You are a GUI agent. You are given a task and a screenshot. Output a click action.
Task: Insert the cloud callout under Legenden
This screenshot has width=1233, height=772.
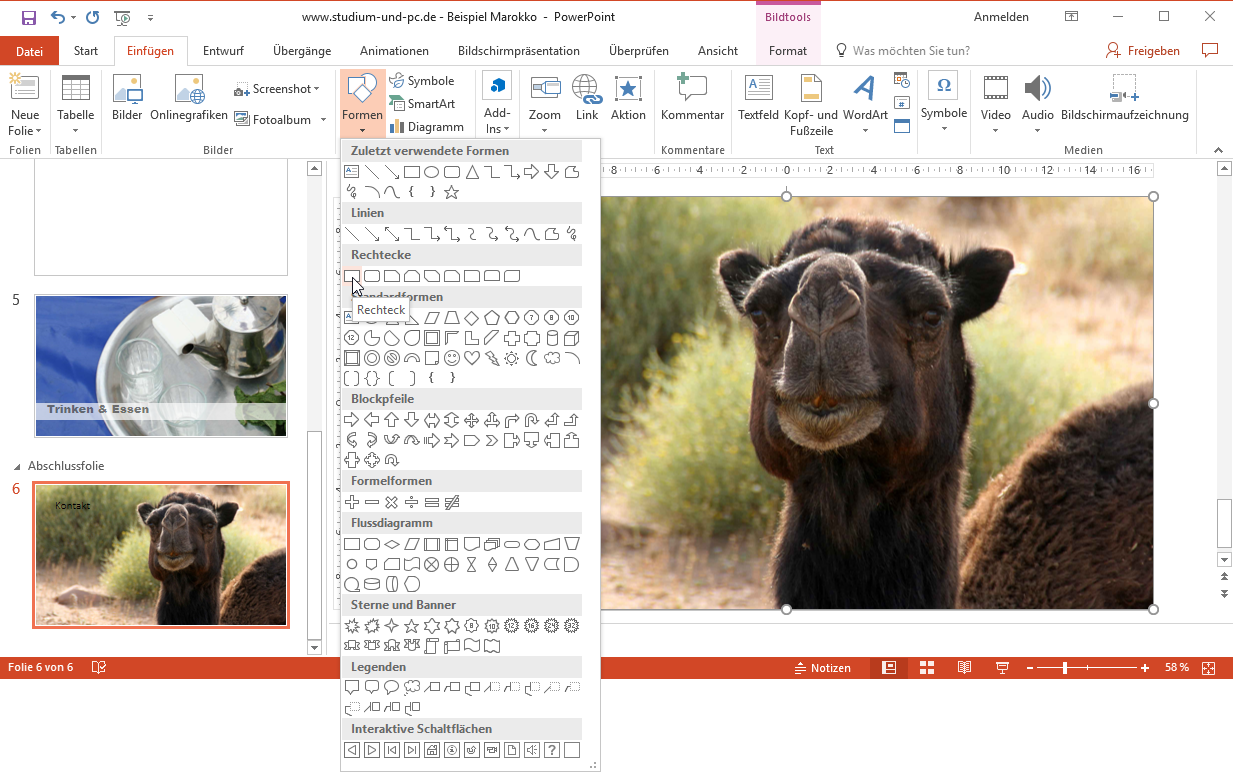pos(412,687)
